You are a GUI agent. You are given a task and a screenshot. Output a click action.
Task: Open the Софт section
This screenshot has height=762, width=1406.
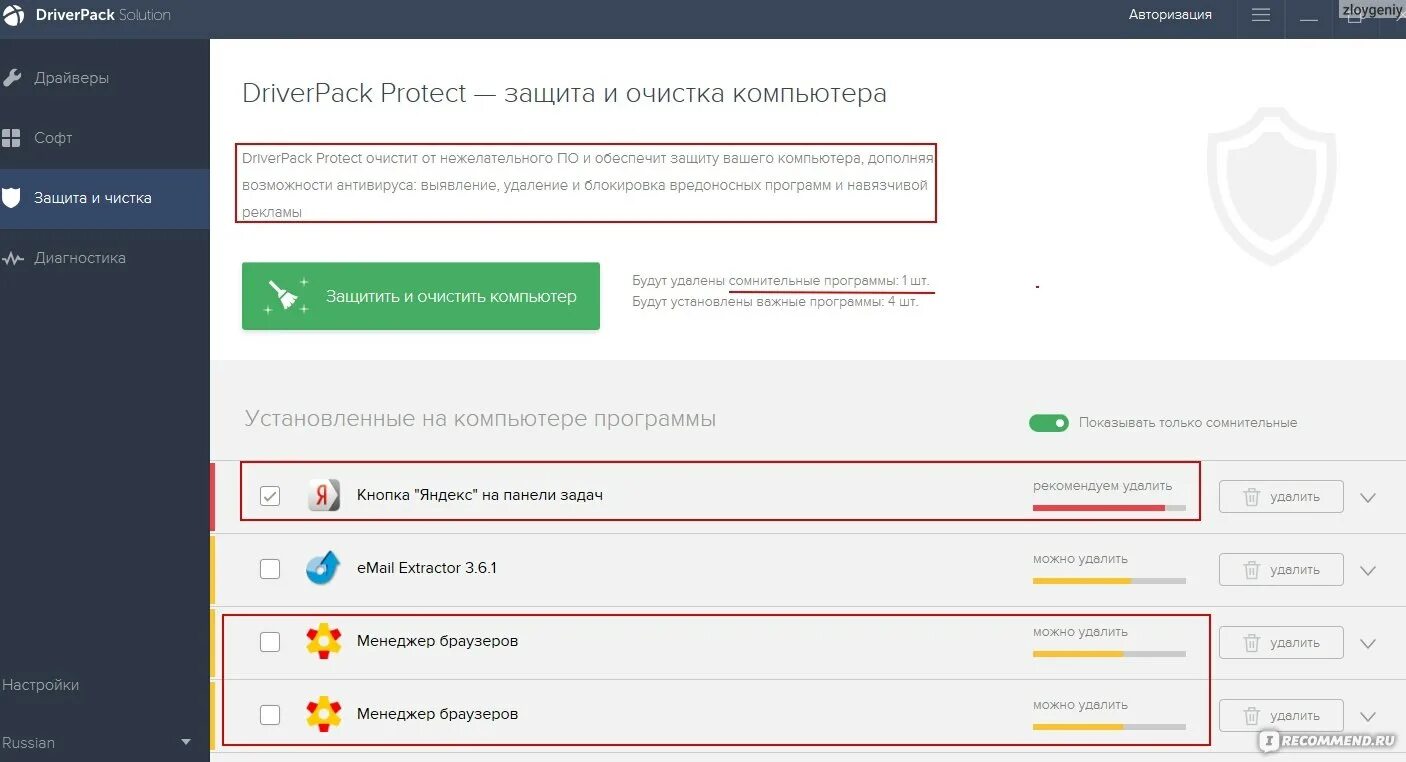(x=105, y=138)
